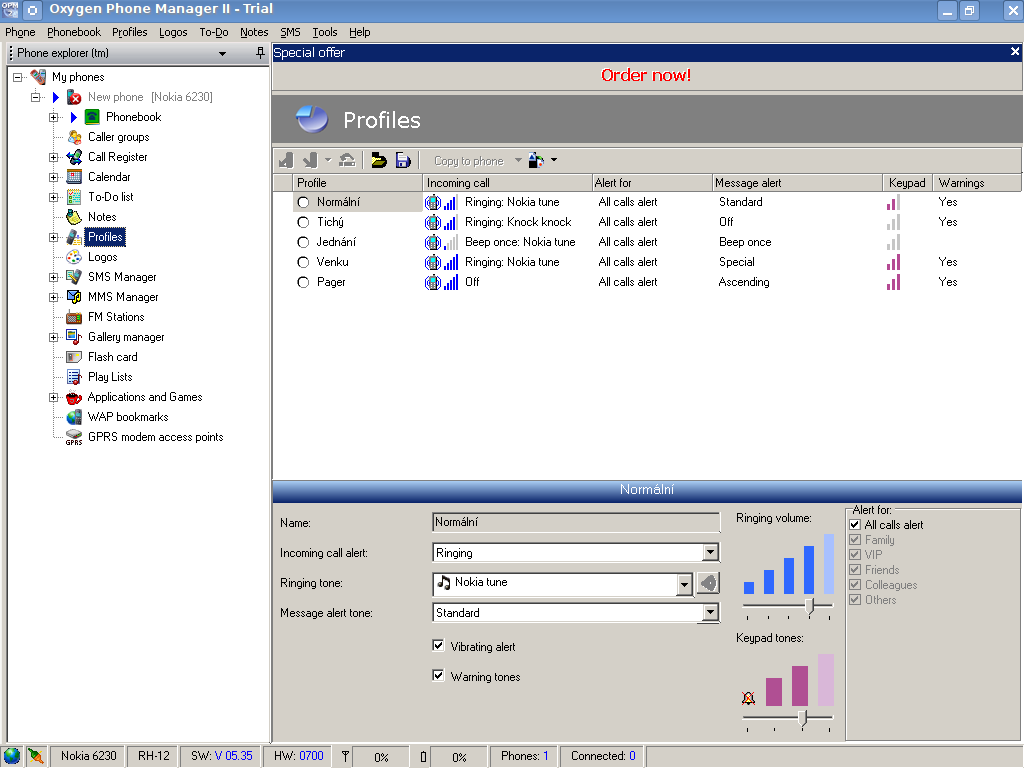This screenshot has height=768, width=1024.
Task: Select the Gallery manager tree icon
Action: point(74,337)
